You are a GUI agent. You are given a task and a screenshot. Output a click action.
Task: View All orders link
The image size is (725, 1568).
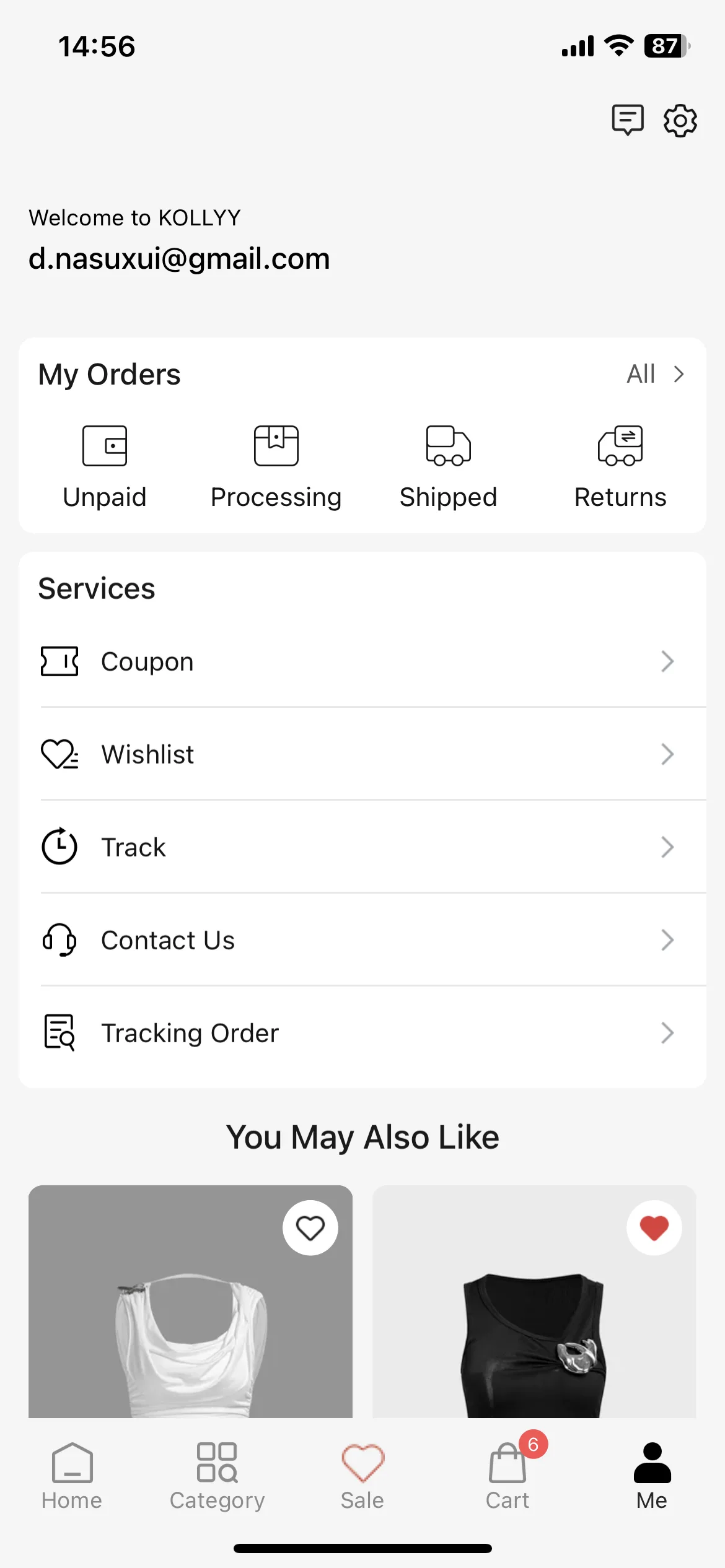(x=656, y=374)
